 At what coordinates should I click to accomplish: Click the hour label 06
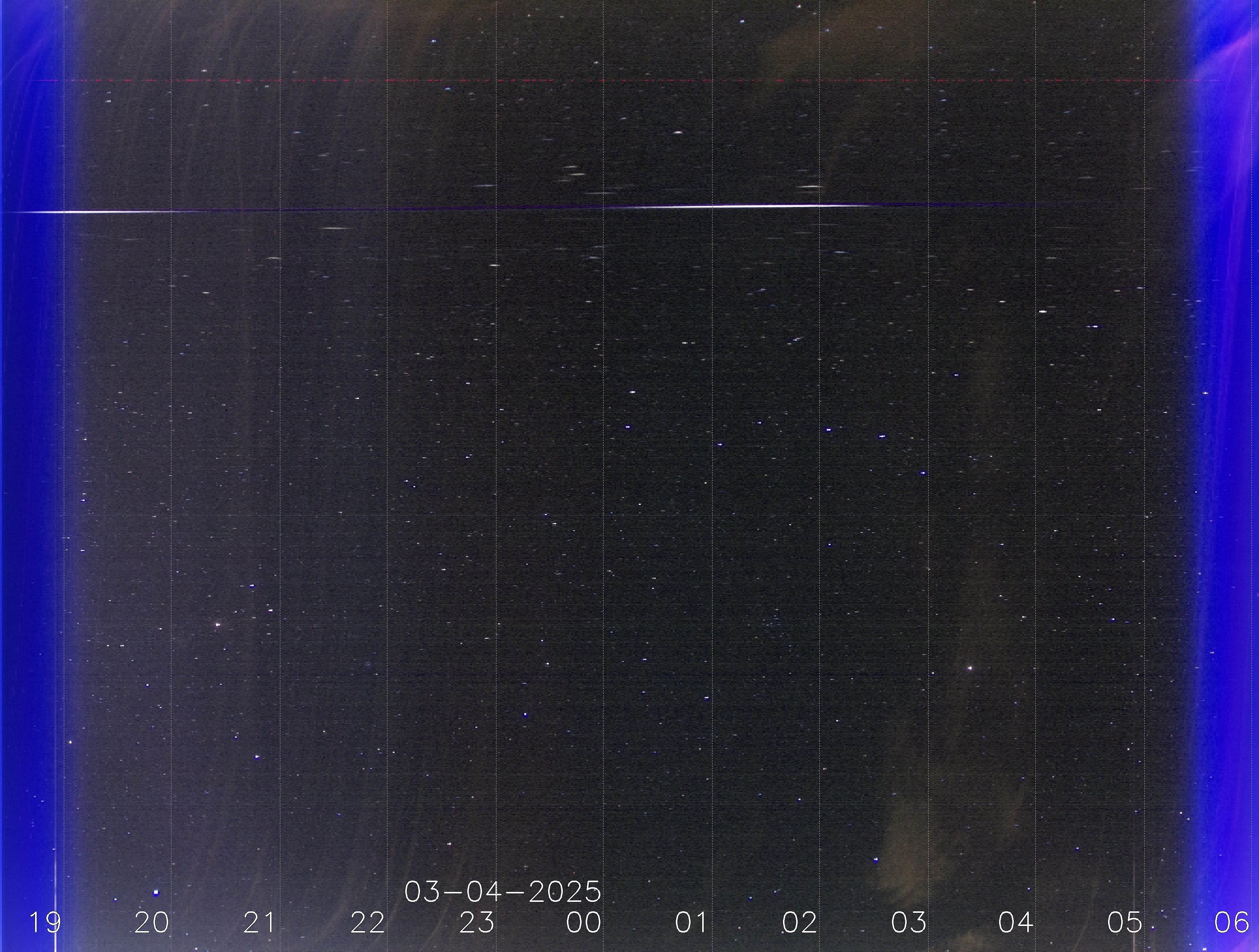(1232, 923)
